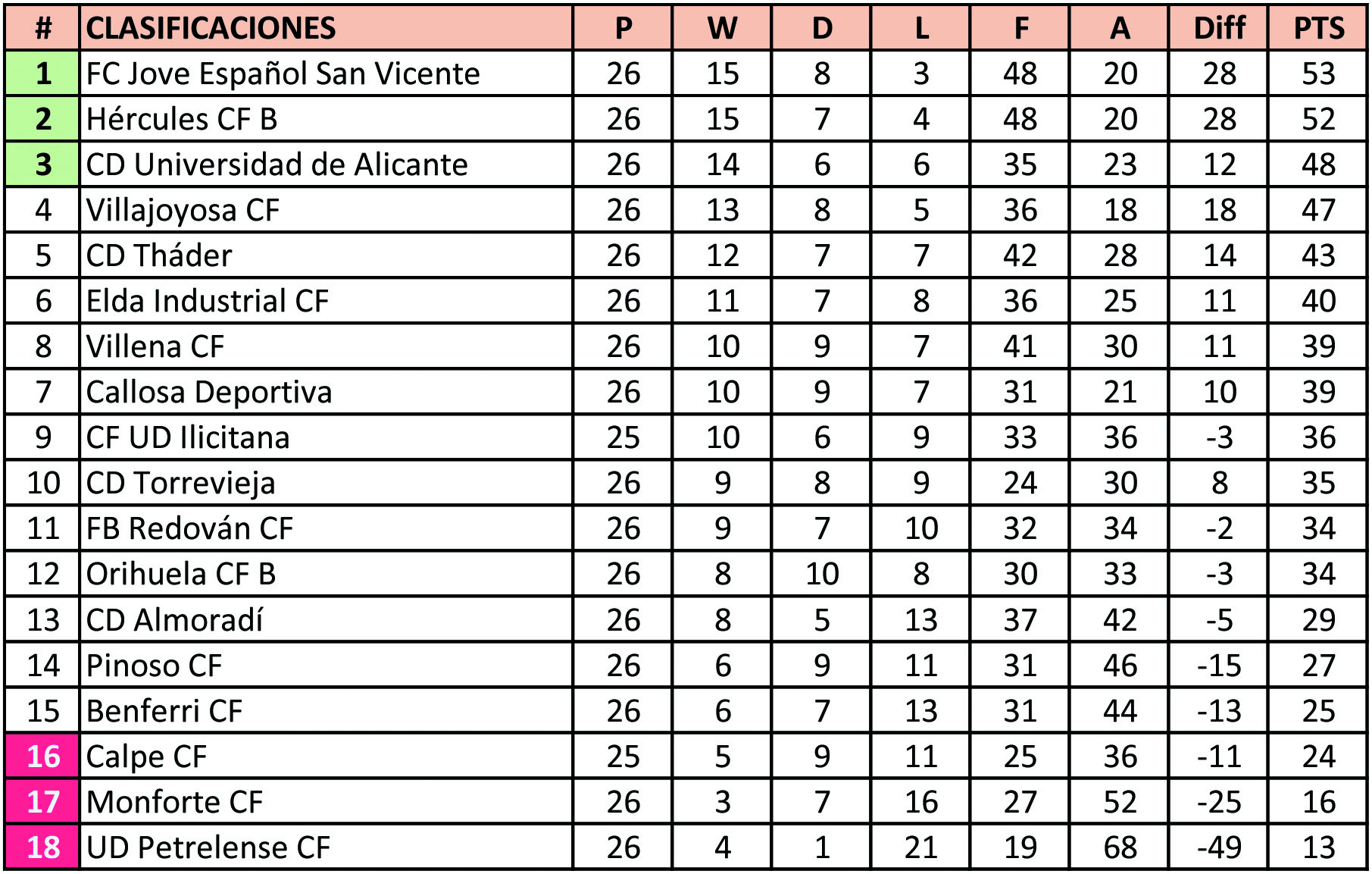Click the Pinoso CF team name
The width and height of the screenshot is (1372, 874).
pos(154,665)
